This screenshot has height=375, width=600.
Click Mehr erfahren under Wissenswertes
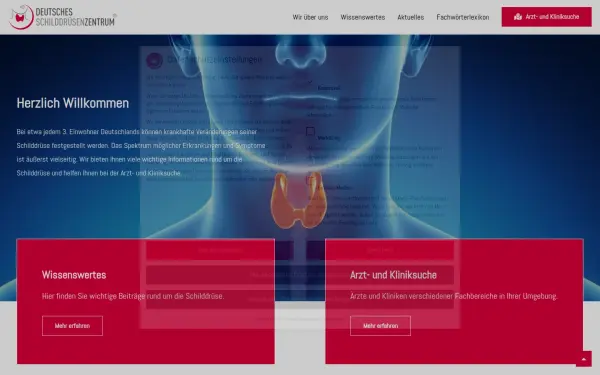[x=72, y=326]
